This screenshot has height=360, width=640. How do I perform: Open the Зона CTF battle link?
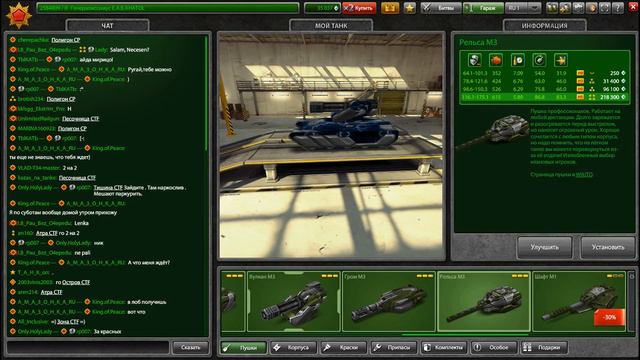tap(68, 322)
